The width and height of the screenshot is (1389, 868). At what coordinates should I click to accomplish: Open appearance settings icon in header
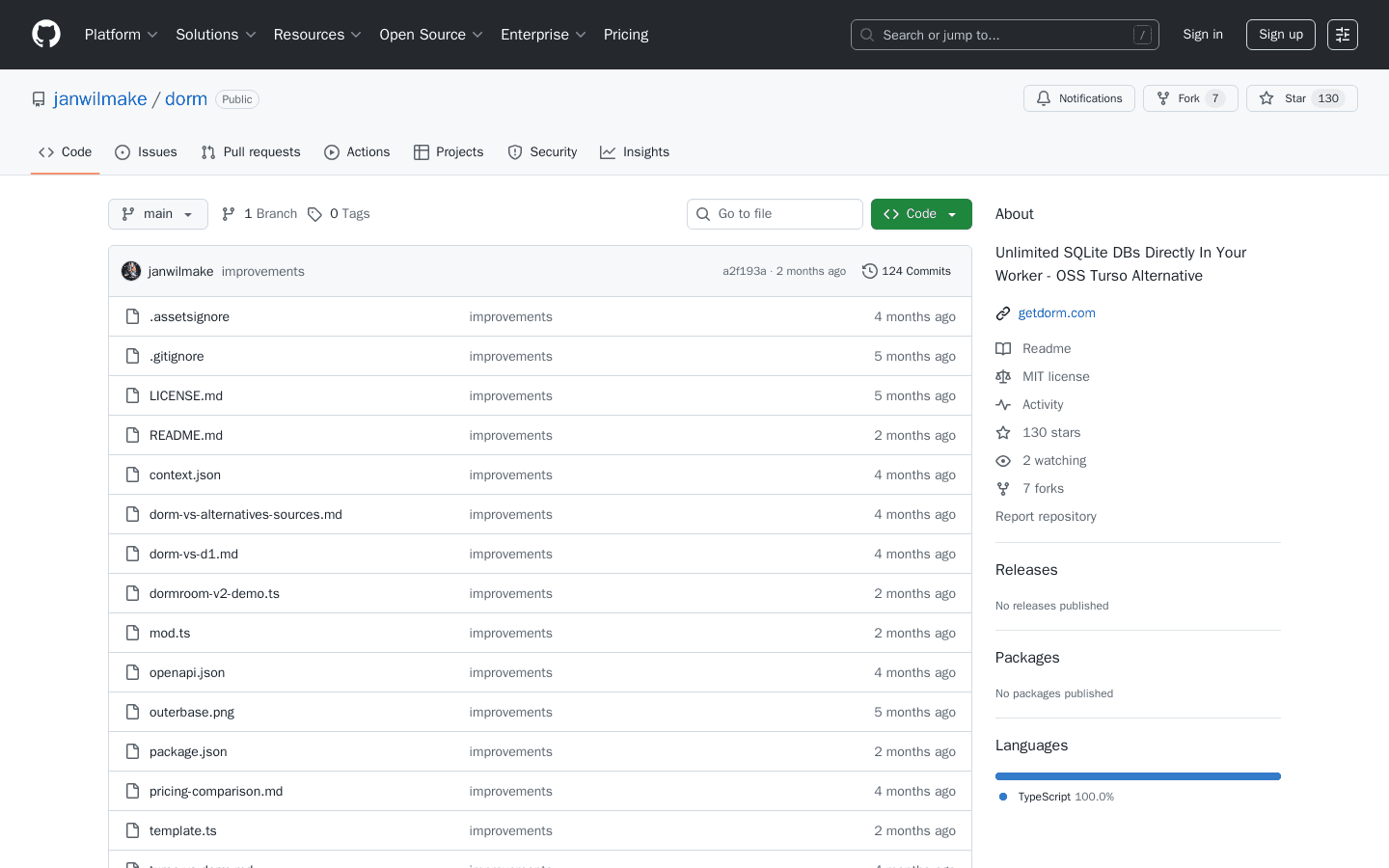point(1343,35)
